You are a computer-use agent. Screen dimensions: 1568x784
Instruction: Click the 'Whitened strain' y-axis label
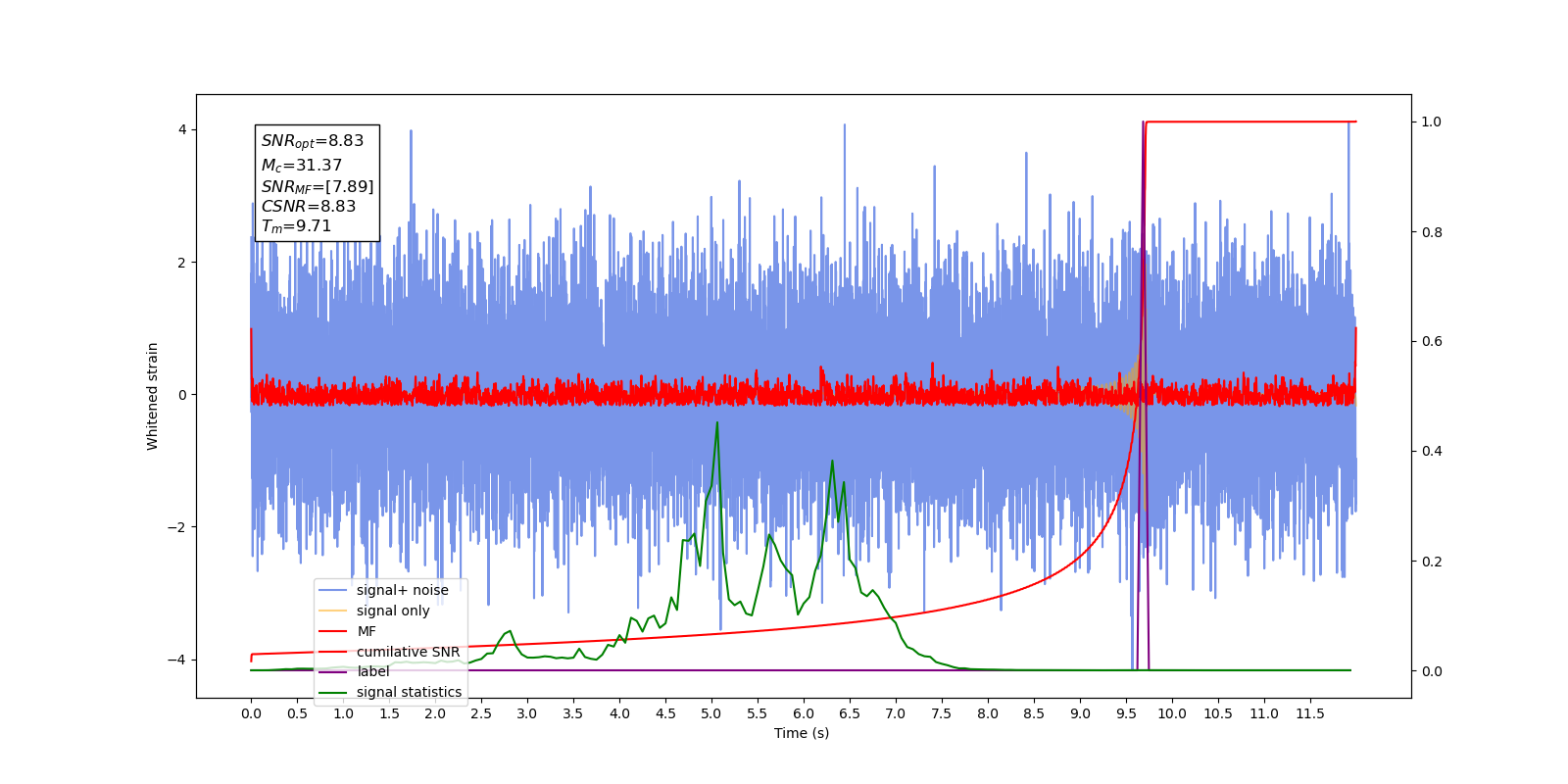[x=152, y=396]
